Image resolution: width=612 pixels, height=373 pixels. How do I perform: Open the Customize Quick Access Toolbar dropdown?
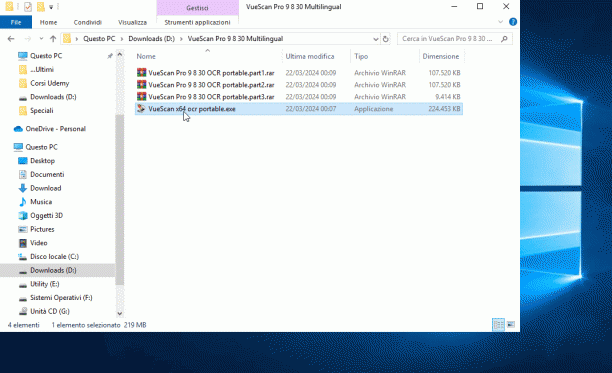pos(51,7)
